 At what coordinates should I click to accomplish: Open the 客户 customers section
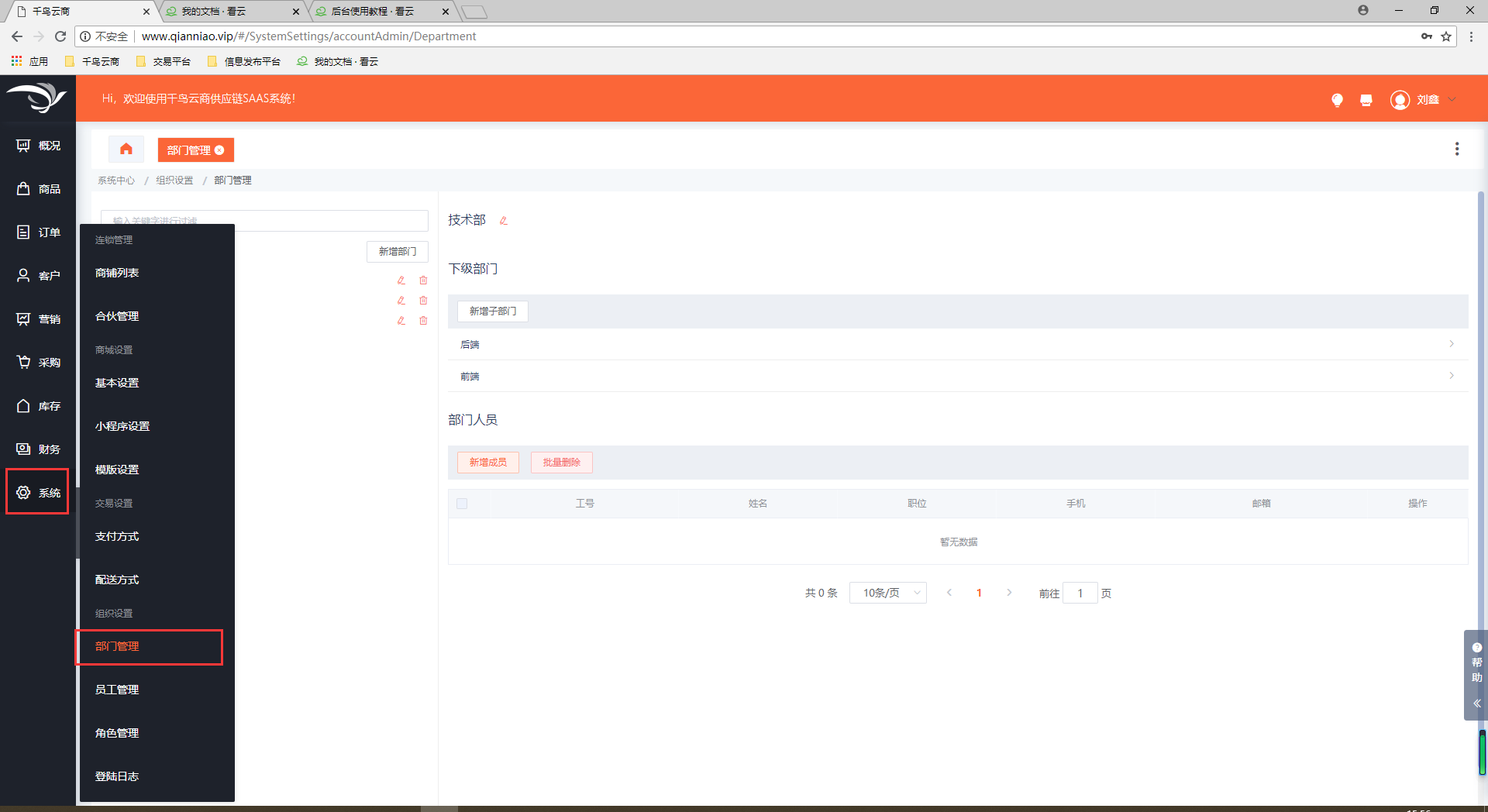coord(38,276)
